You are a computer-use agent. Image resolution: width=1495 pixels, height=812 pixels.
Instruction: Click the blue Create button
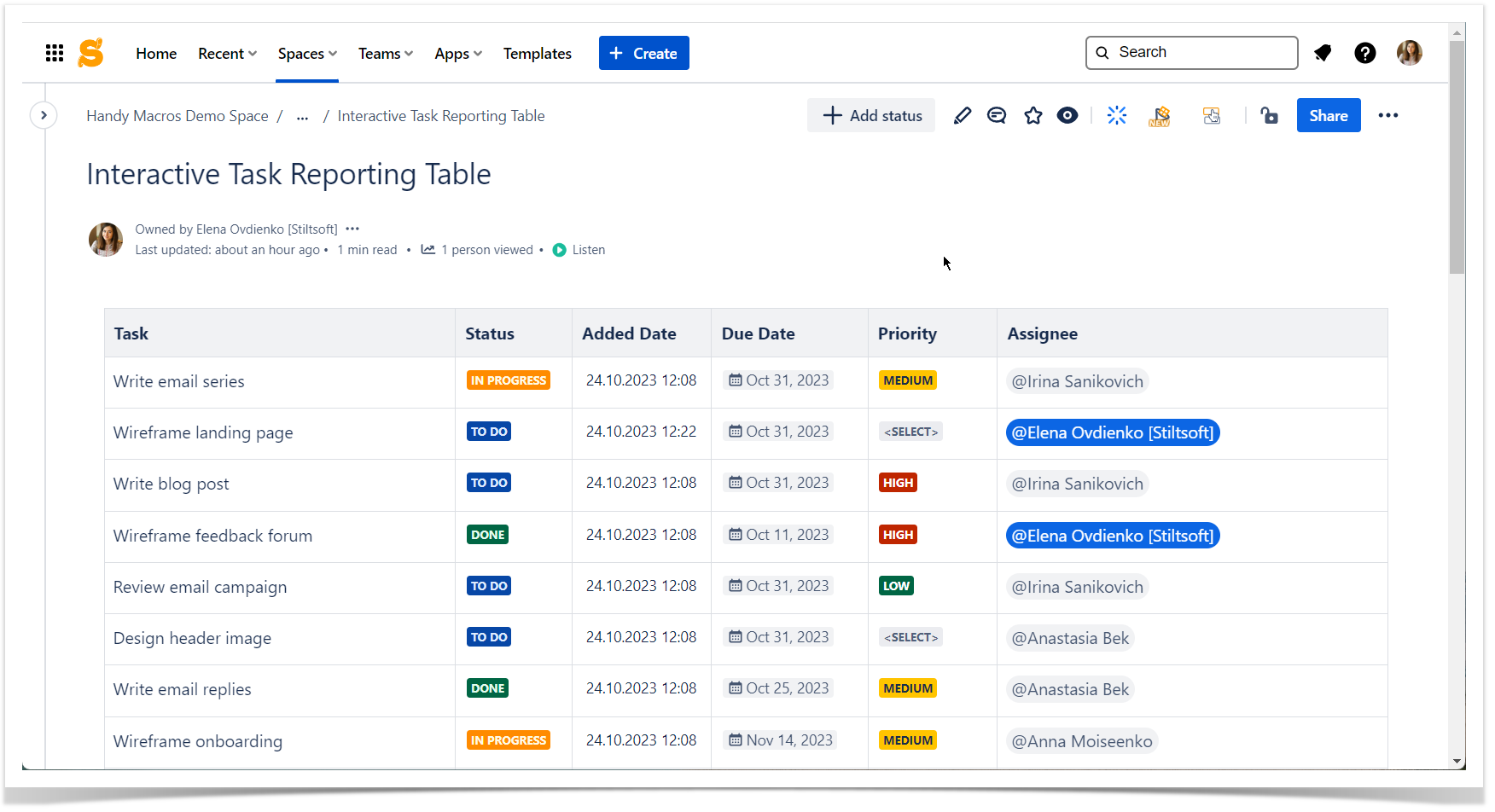coord(644,53)
